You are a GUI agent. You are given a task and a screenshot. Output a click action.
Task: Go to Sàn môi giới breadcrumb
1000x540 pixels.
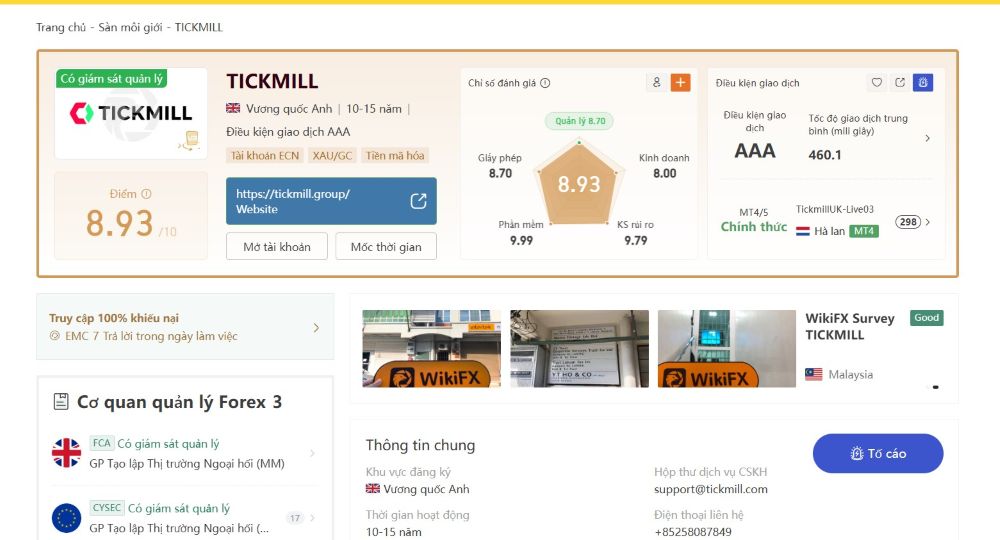coord(130,27)
